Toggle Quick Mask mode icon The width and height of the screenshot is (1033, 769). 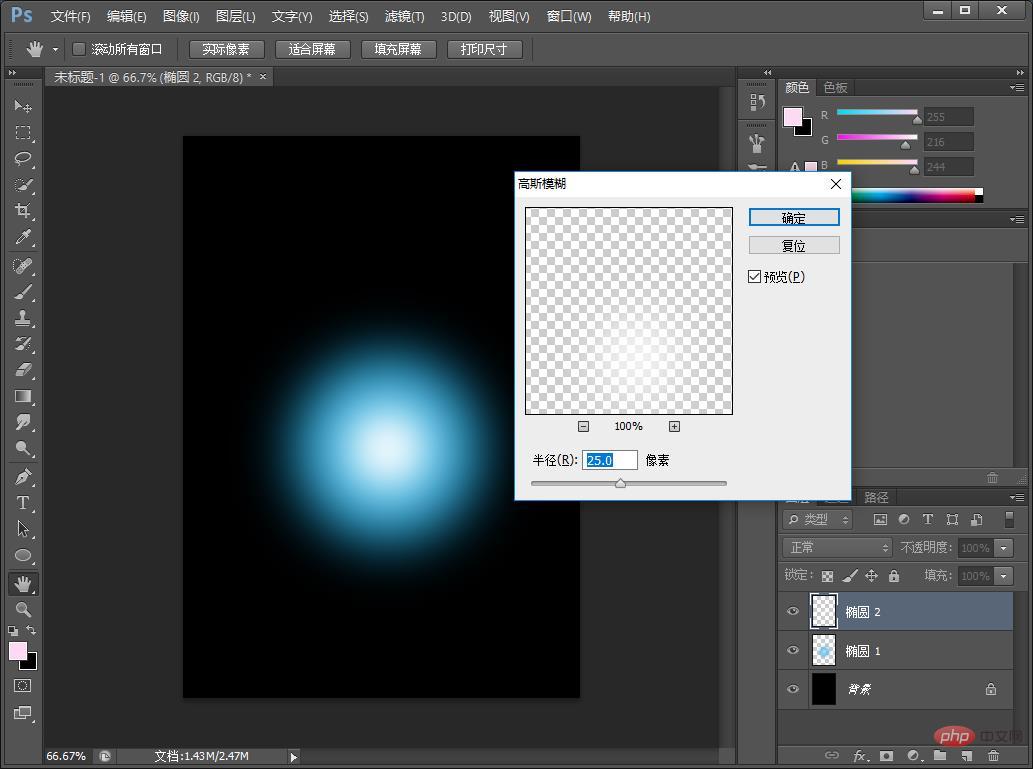(22, 686)
